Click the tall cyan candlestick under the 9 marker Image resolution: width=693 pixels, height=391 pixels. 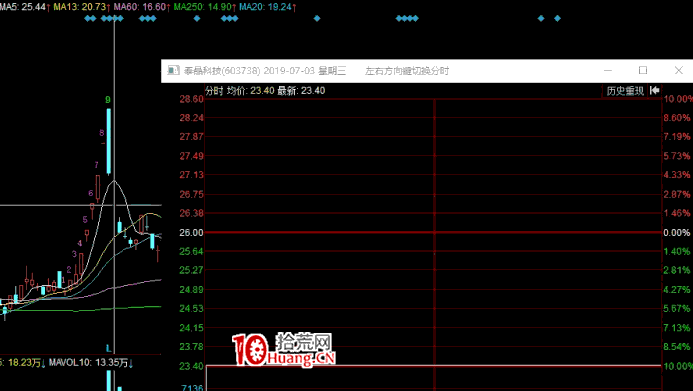(109, 141)
